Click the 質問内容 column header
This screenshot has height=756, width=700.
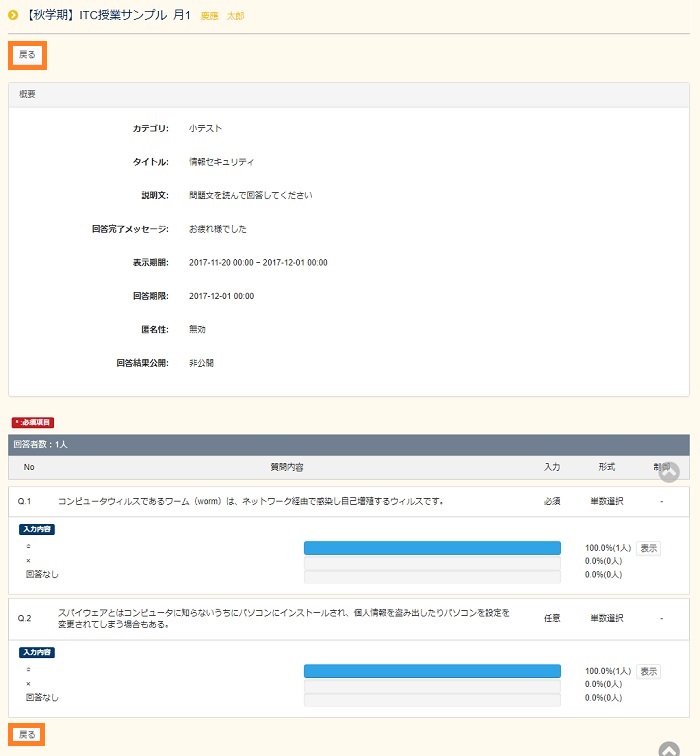[287, 467]
